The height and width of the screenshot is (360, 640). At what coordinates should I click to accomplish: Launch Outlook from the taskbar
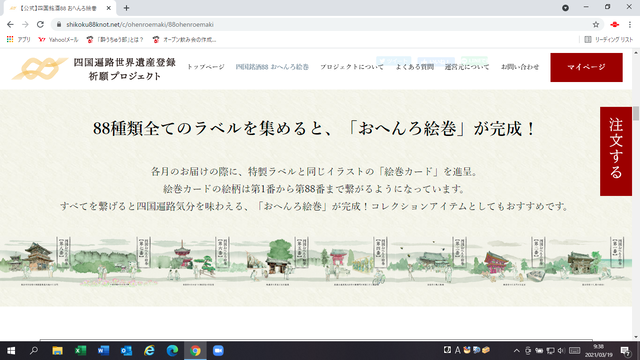[x=126, y=351]
